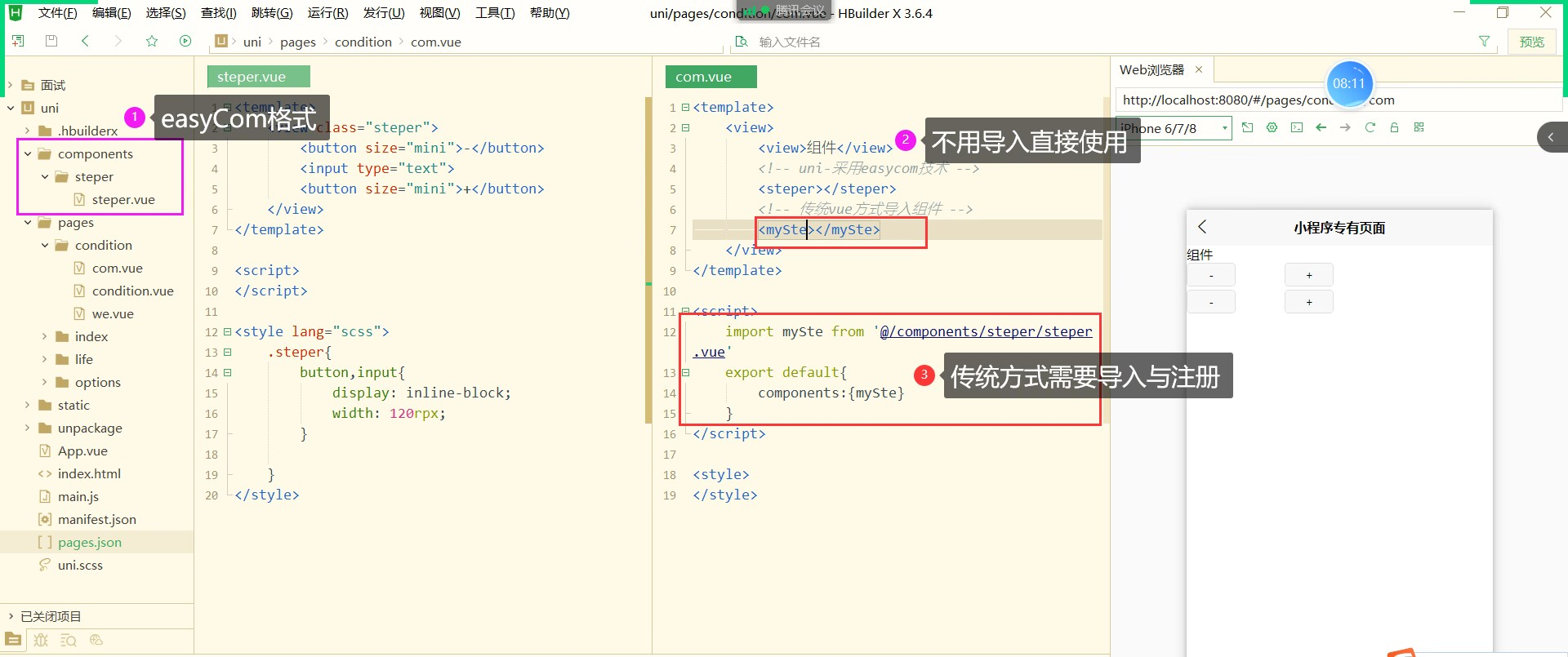Image resolution: width=1568 pixels, height=657 pixels.
Task: Open the 编辑(E) menu
Action: click(111, 13)
